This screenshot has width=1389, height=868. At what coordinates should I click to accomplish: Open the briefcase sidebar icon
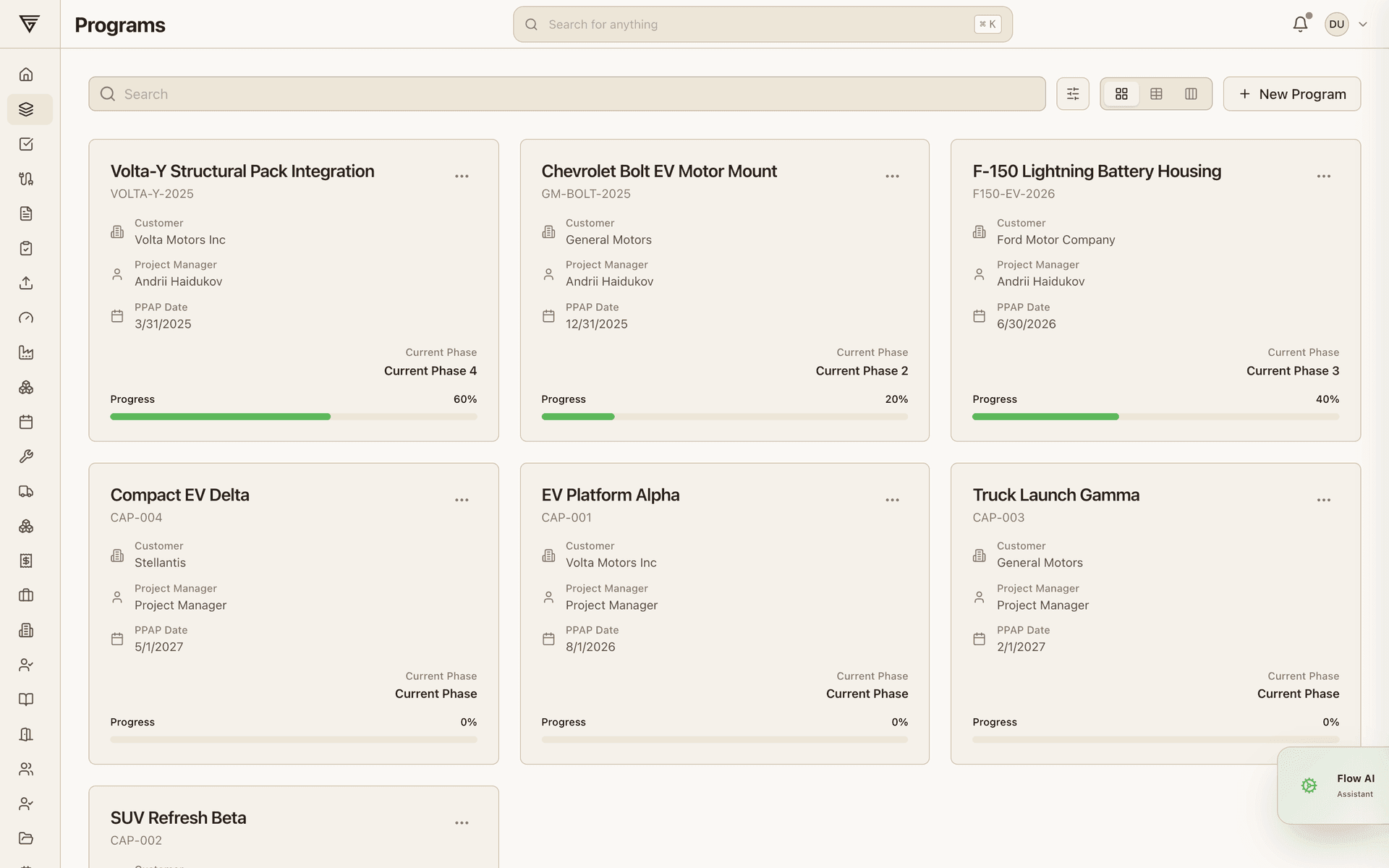tap(26, 595)
